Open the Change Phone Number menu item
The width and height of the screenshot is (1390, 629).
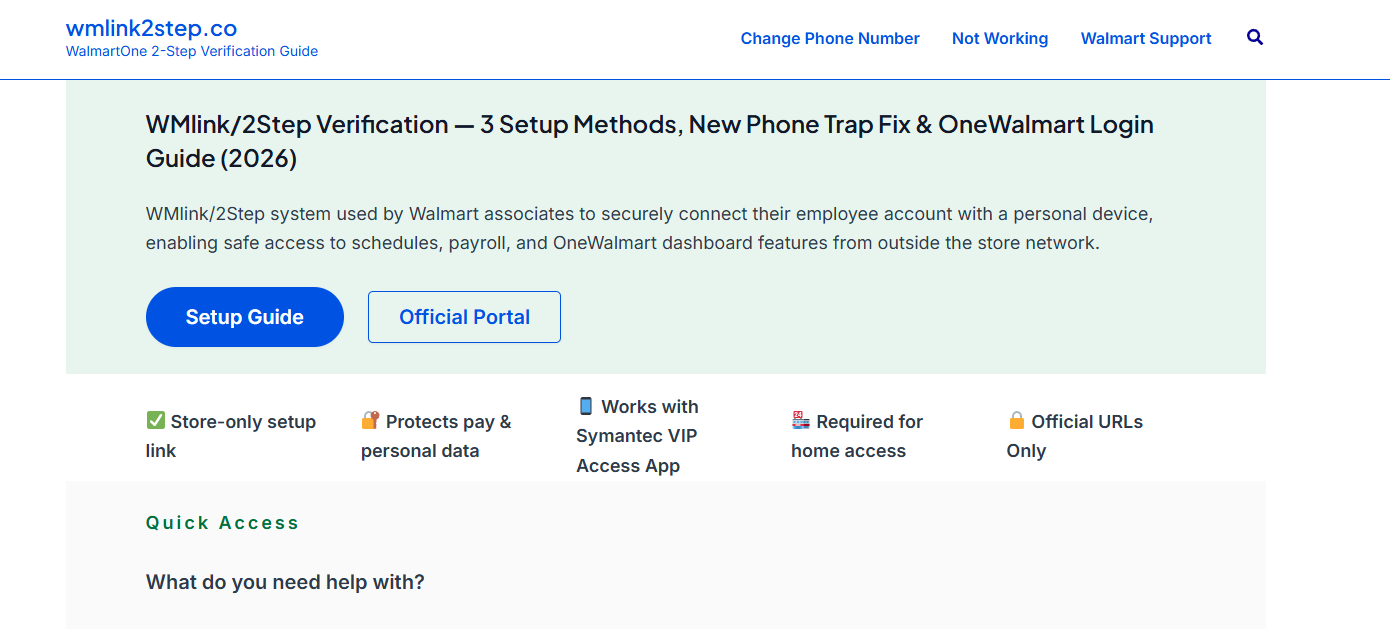tap(830, 38)
